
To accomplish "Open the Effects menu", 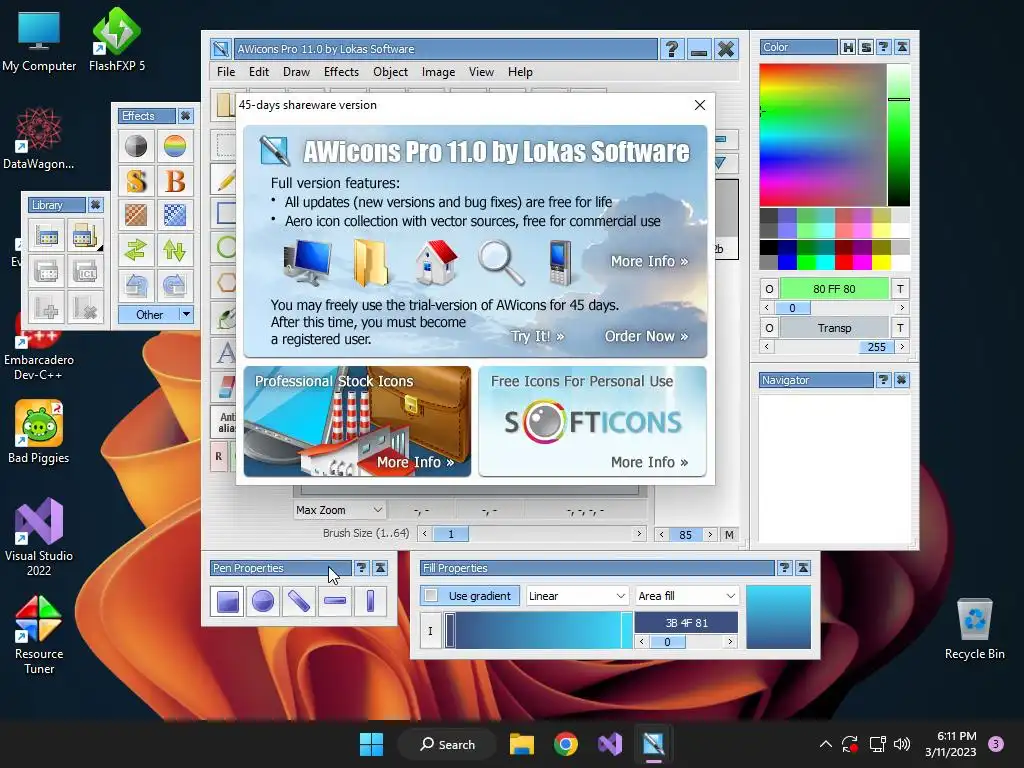I will 342,72.
